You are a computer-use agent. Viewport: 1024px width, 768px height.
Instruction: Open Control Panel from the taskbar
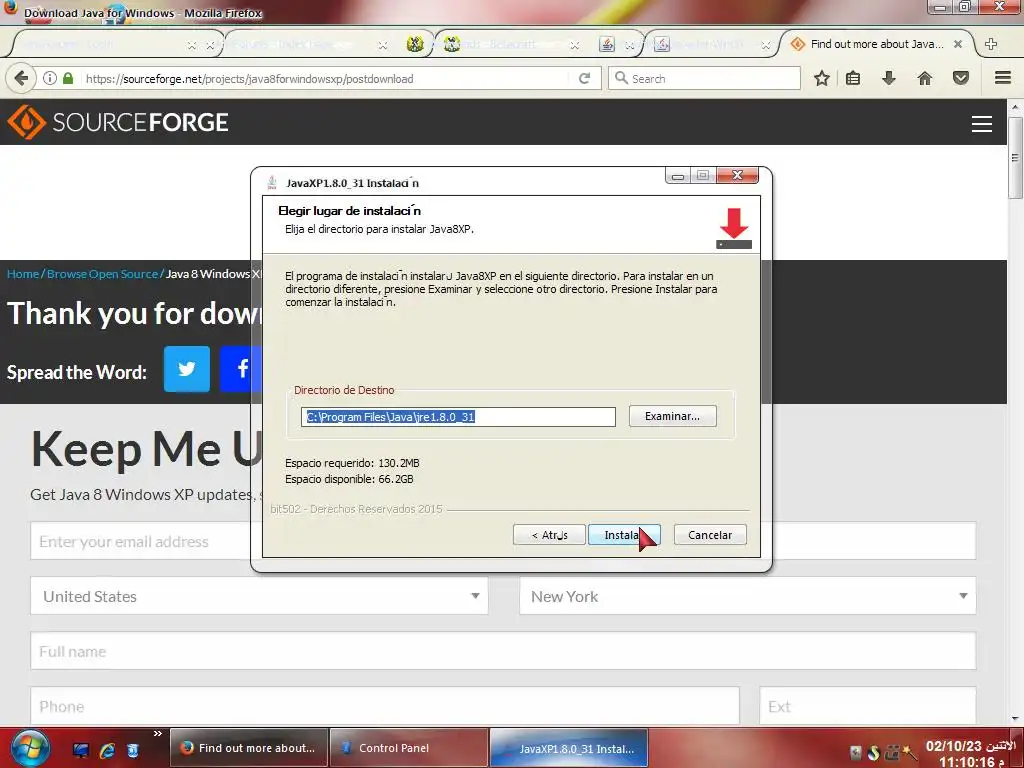[409, 748]
